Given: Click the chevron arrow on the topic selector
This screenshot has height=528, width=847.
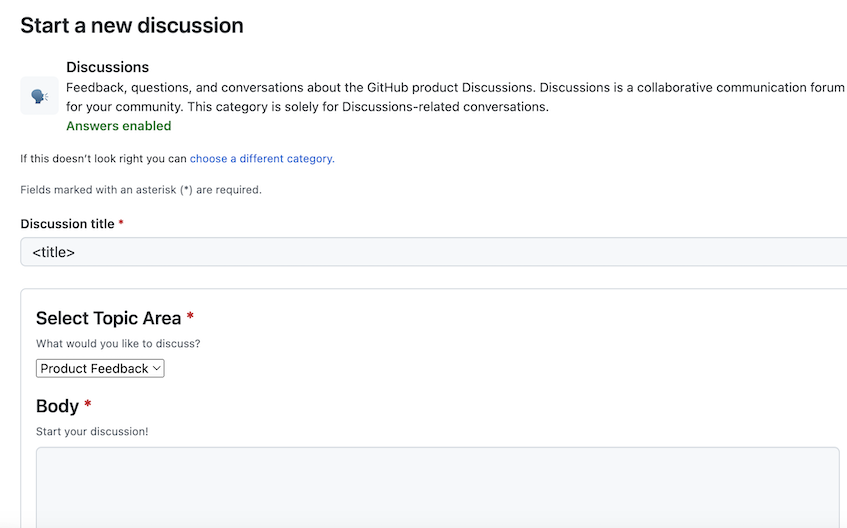Looking at the screenshot, I should click(157, 369).
